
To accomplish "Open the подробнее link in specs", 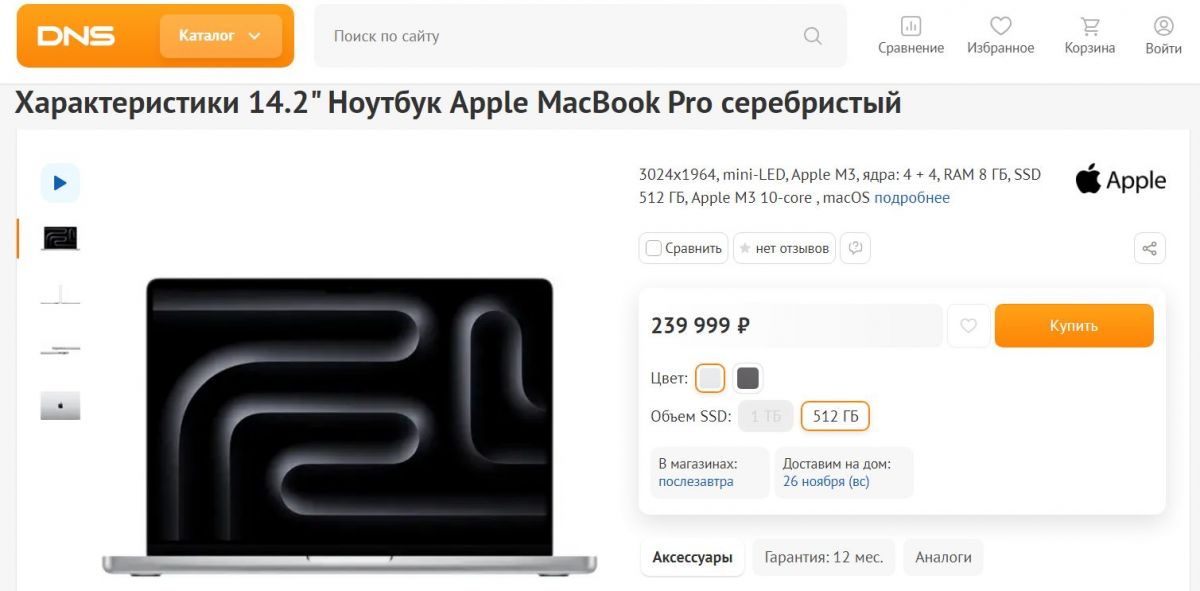I will (x=912, y=198).
